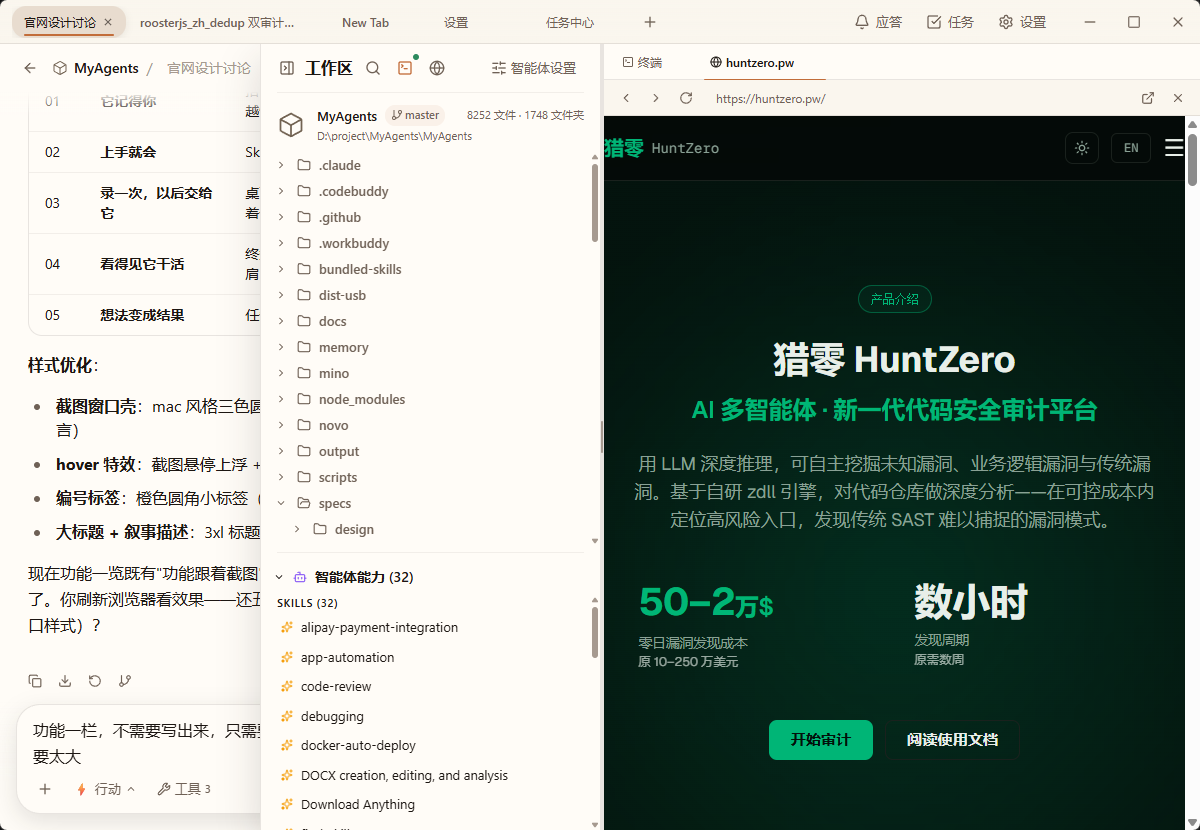Switch to the 设置 tab

click(456, 22)
